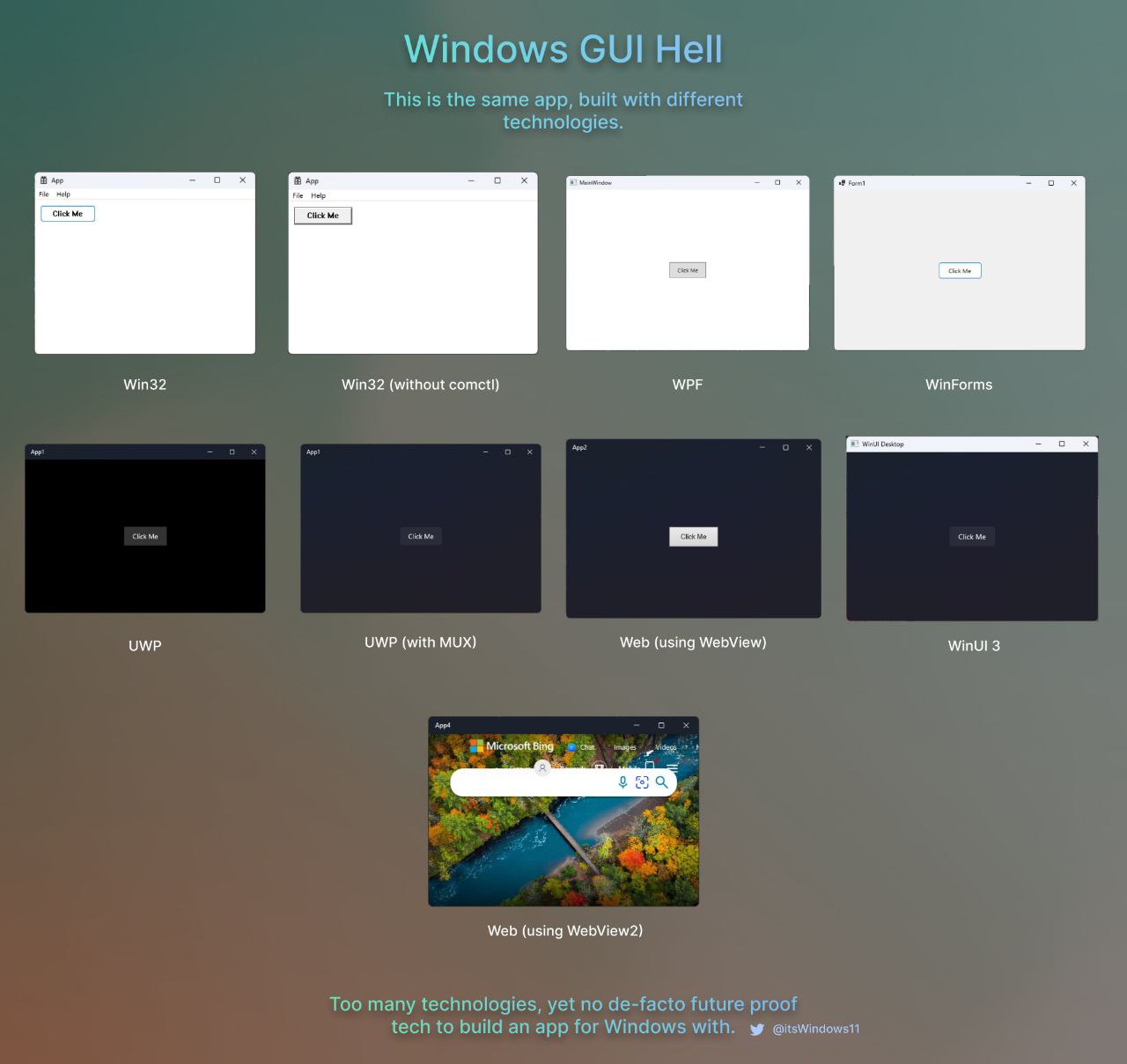
Task: Maximize the Form1 WinForms window
Action: (1050, 183)
